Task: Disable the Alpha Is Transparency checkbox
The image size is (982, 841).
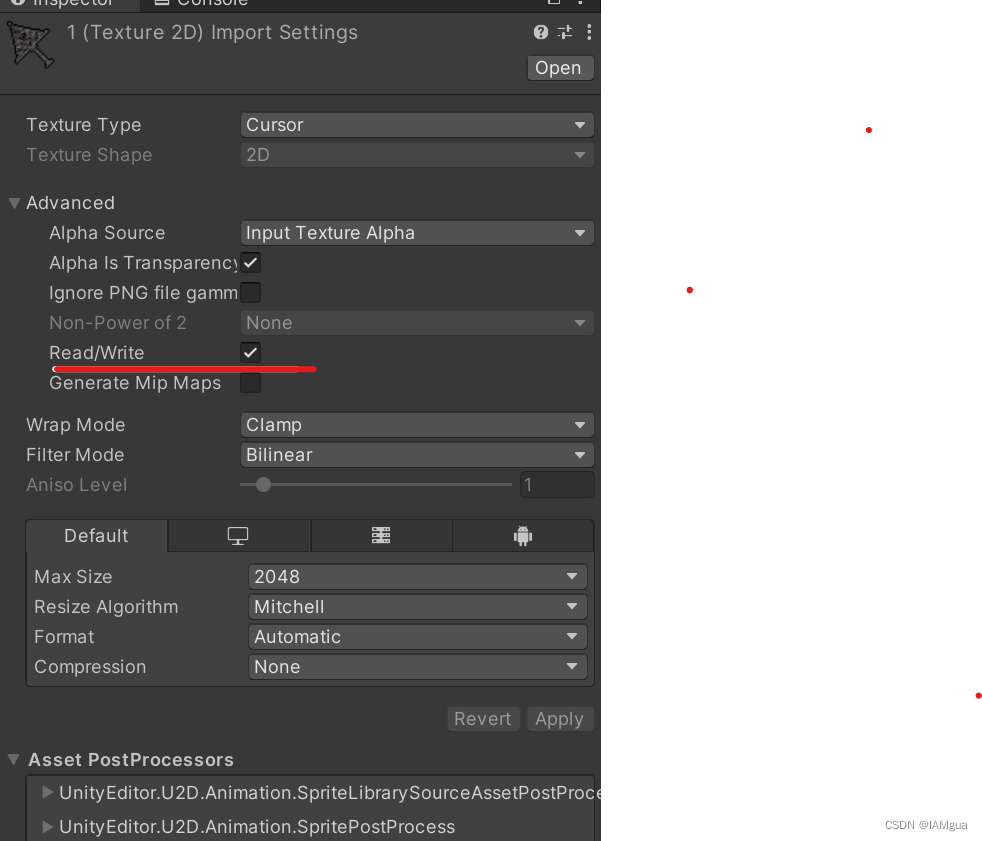Action: (x=250, y=262)
